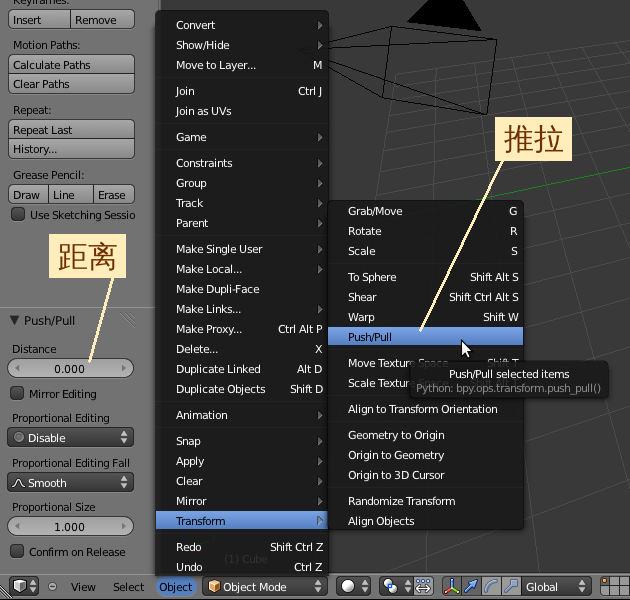
Task: Click the Smooth falloff curve icon
Action: coord(19,483)
